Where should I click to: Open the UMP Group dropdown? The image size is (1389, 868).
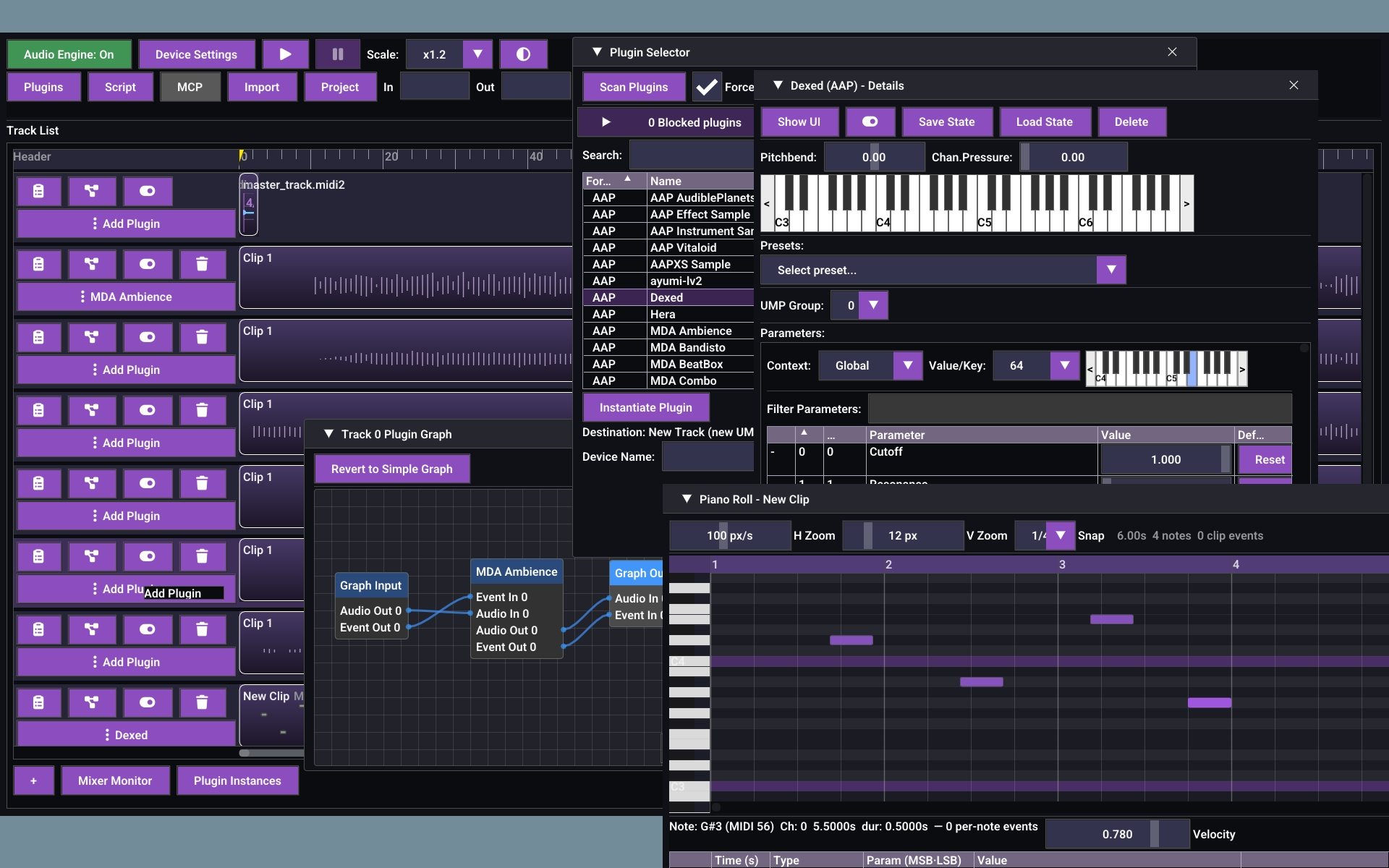(x=874, y=305)
